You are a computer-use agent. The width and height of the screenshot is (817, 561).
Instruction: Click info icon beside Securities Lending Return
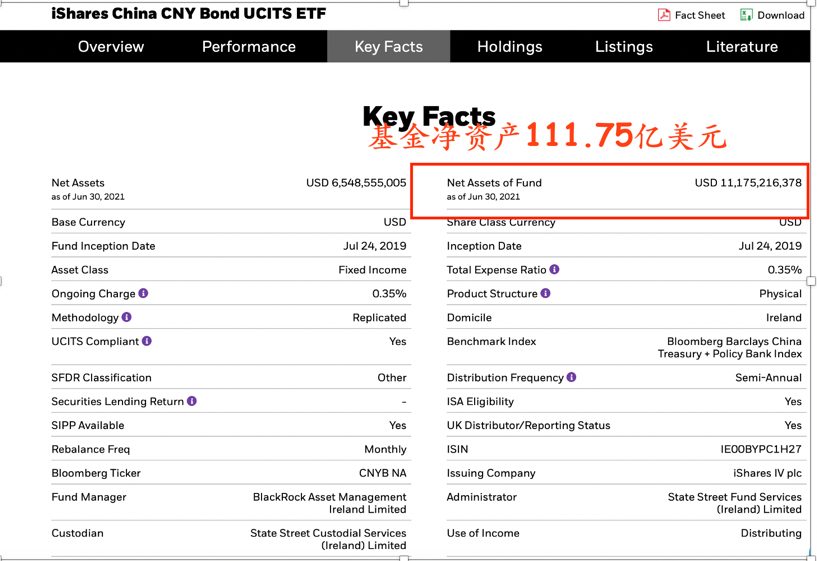click(x=192, y=401)
